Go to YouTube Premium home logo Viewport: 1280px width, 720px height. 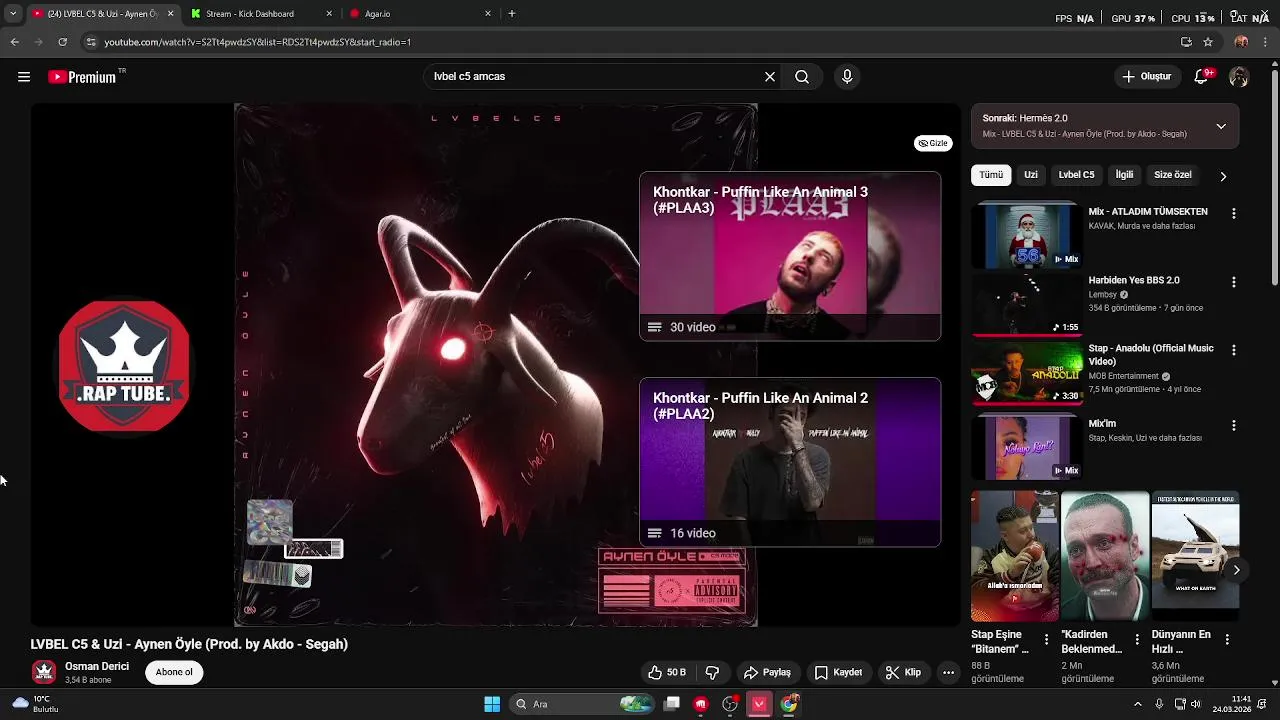tap(82, 77)
